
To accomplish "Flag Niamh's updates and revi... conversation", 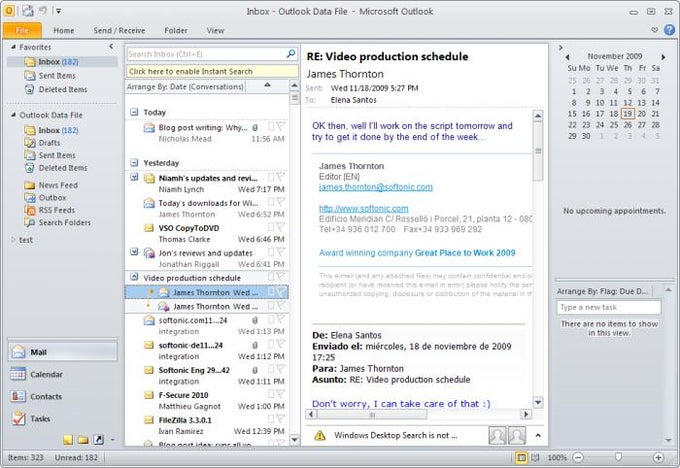I will click(x=281, y=177).
